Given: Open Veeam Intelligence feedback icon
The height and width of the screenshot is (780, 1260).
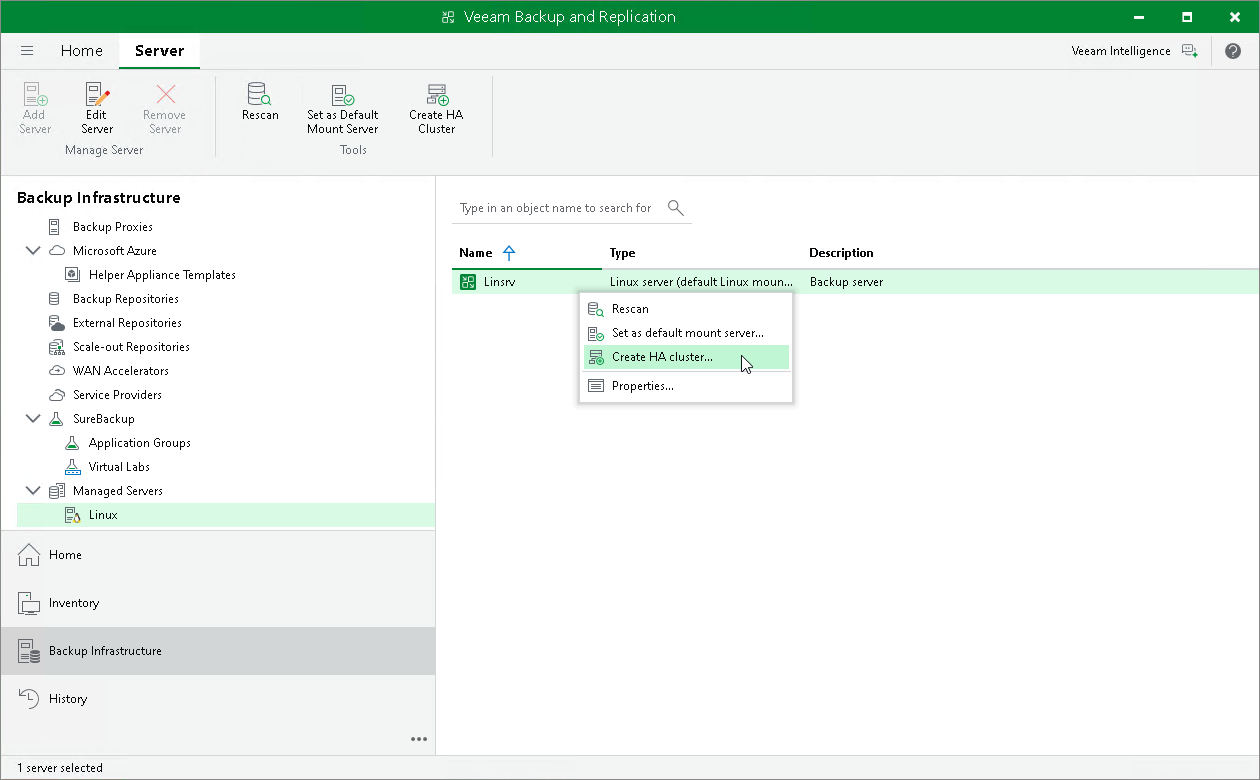Looking at the screenshot, I should point(1190,50).
